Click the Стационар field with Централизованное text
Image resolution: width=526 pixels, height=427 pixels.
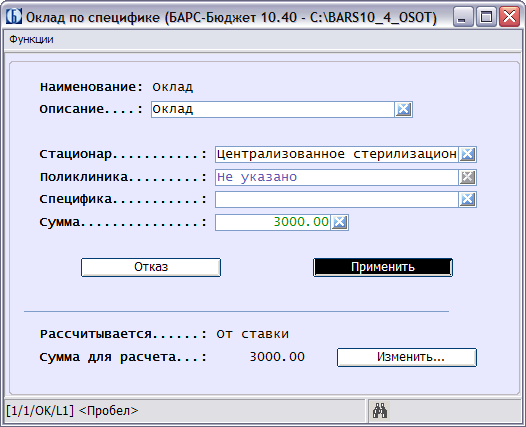coord(336,154)
